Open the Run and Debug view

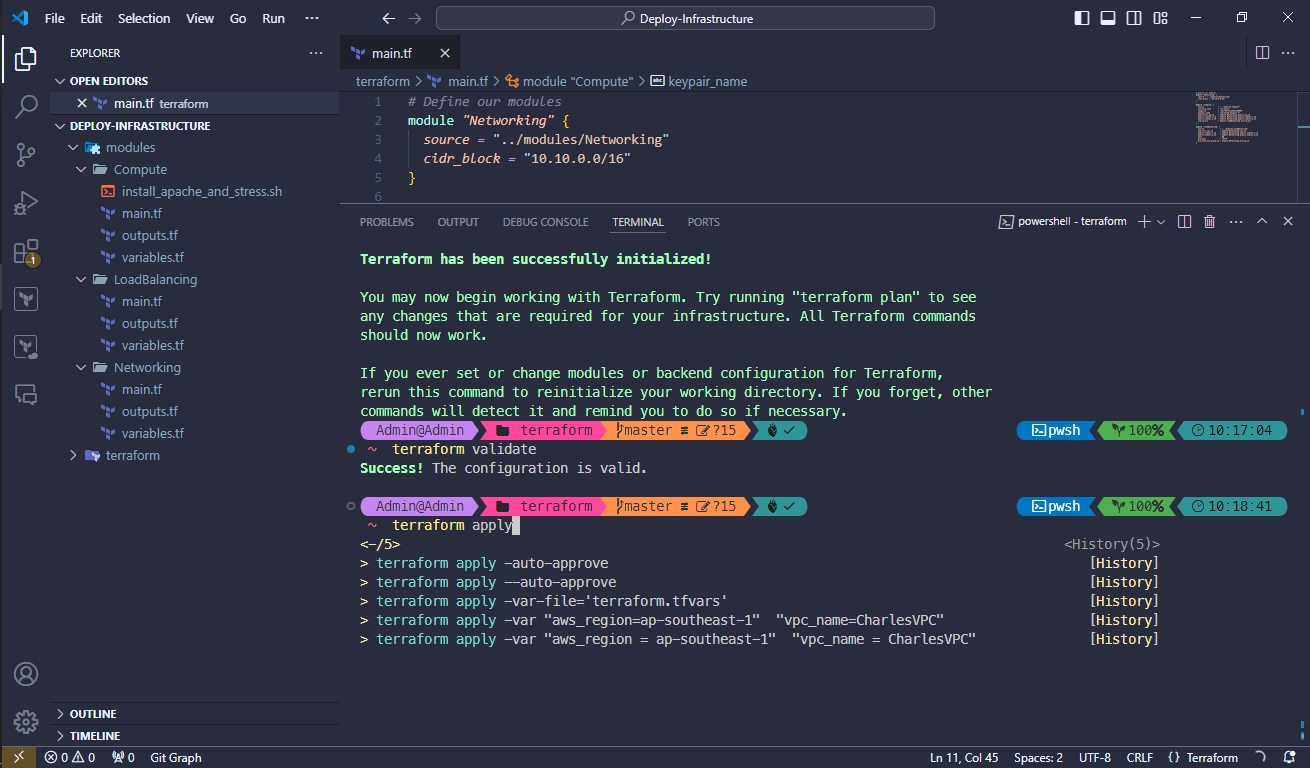(26, 203)
